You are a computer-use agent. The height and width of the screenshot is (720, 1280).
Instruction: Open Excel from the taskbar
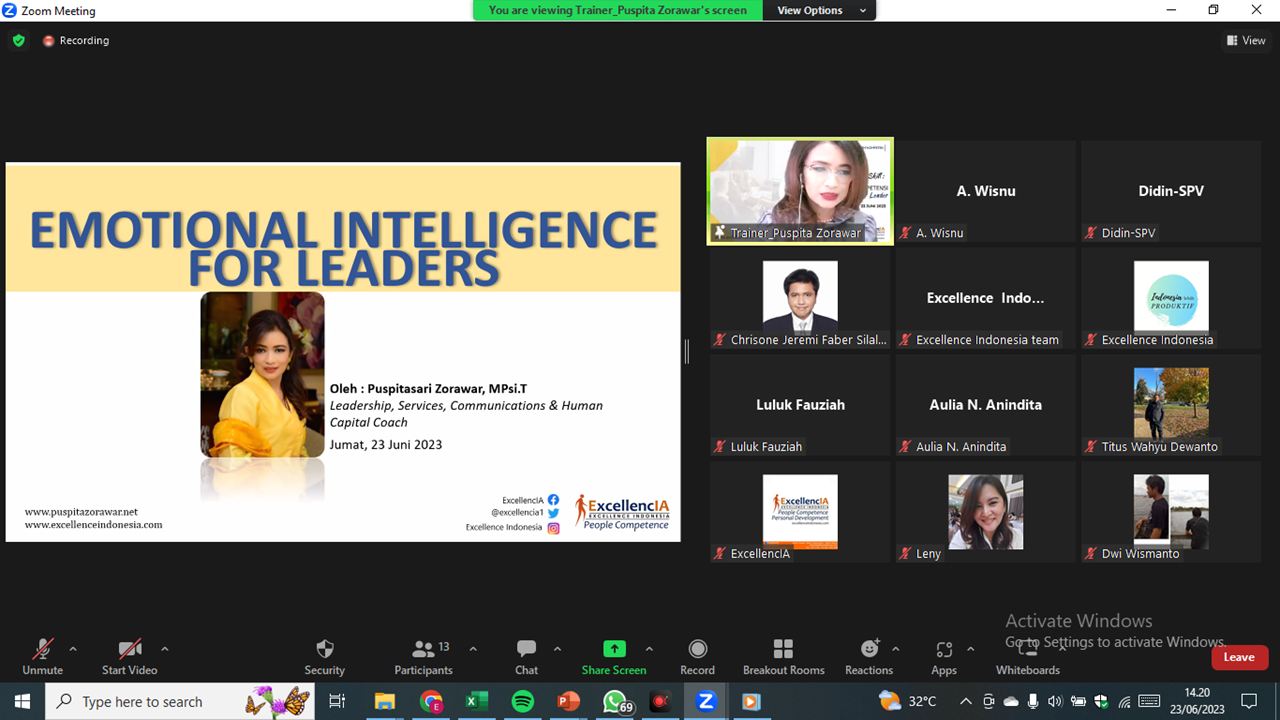[x=477, y=701]
